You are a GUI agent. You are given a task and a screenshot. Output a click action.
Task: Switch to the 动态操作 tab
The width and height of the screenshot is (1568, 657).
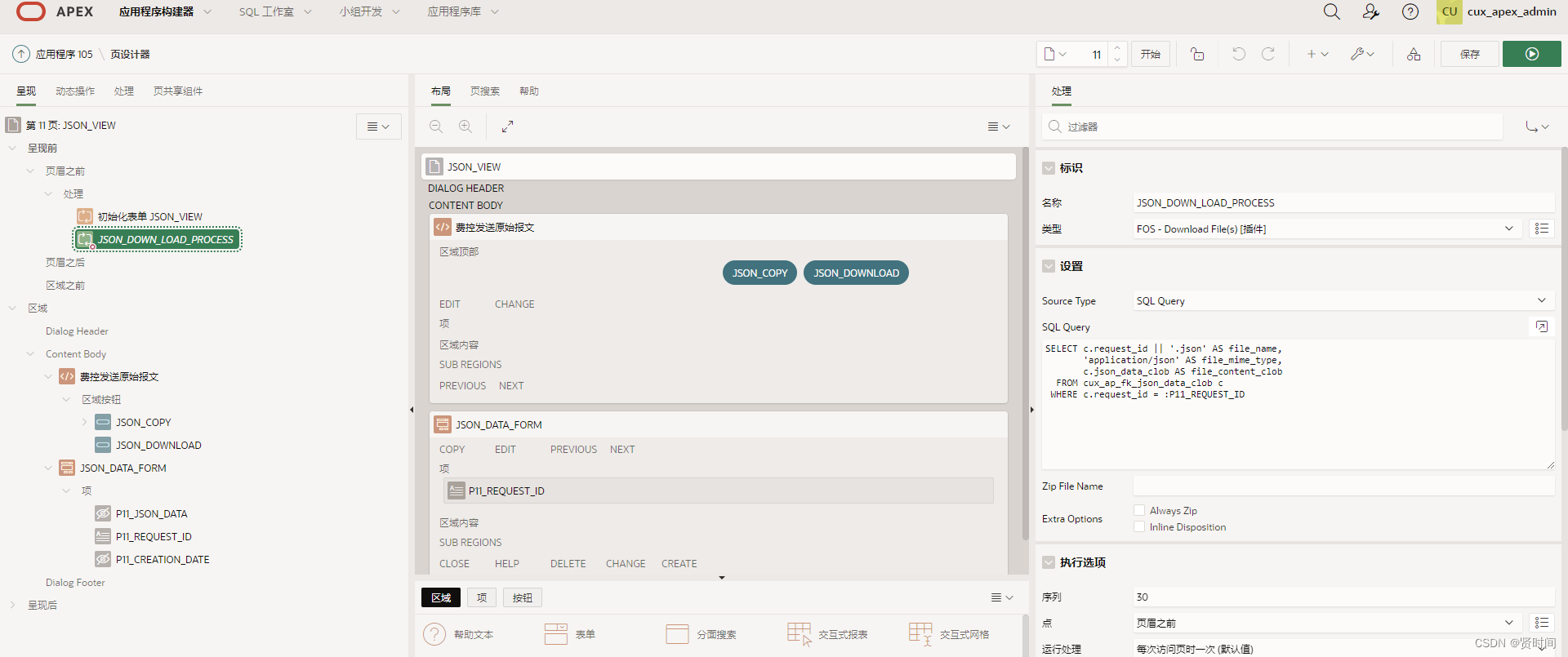pos(75,91)
